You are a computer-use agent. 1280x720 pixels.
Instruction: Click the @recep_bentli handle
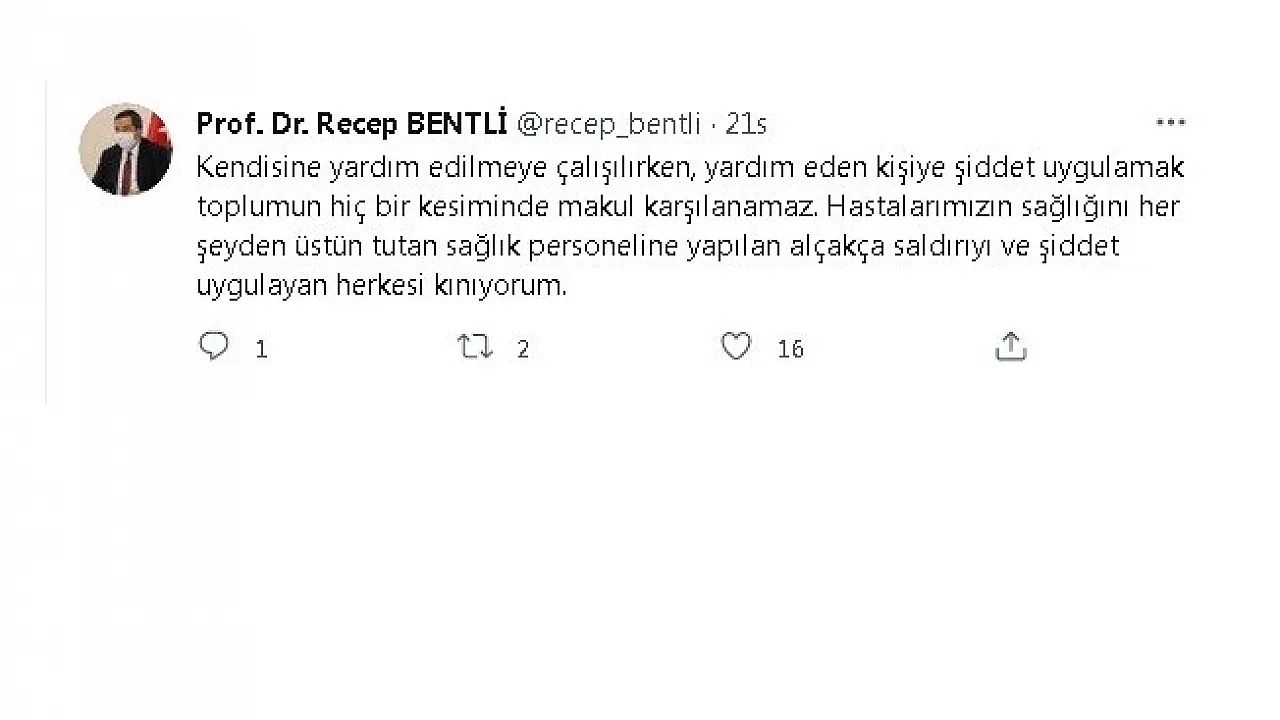608,124
